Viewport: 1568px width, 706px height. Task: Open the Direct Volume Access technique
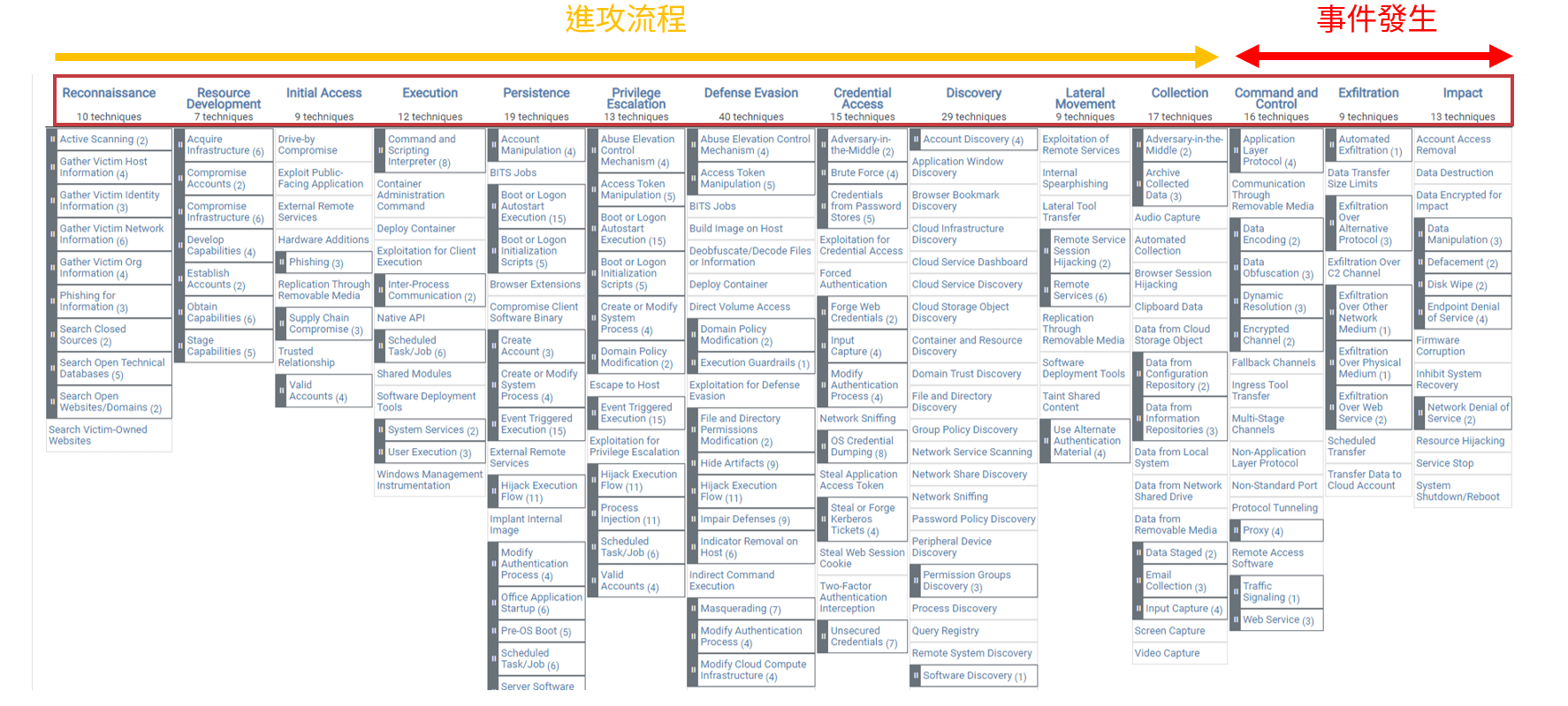(x=740, y=307)
